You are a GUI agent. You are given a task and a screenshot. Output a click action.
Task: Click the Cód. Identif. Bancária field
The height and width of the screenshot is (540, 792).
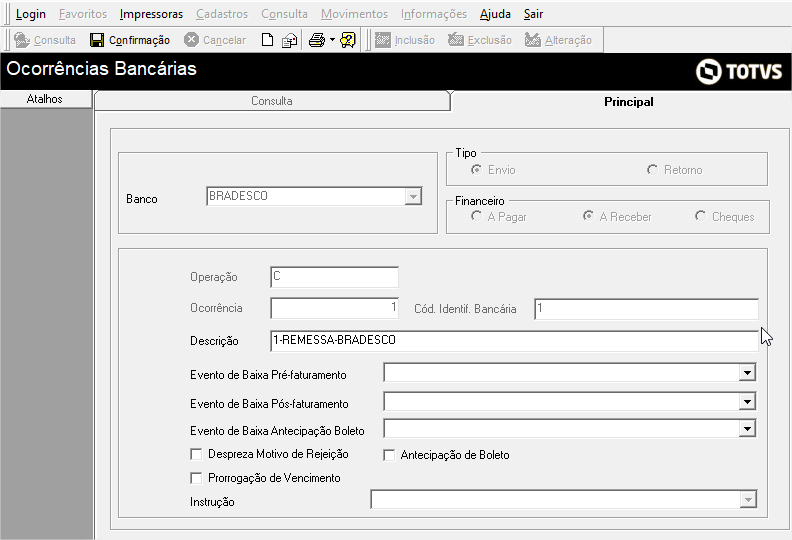click(x=646, y=309)
